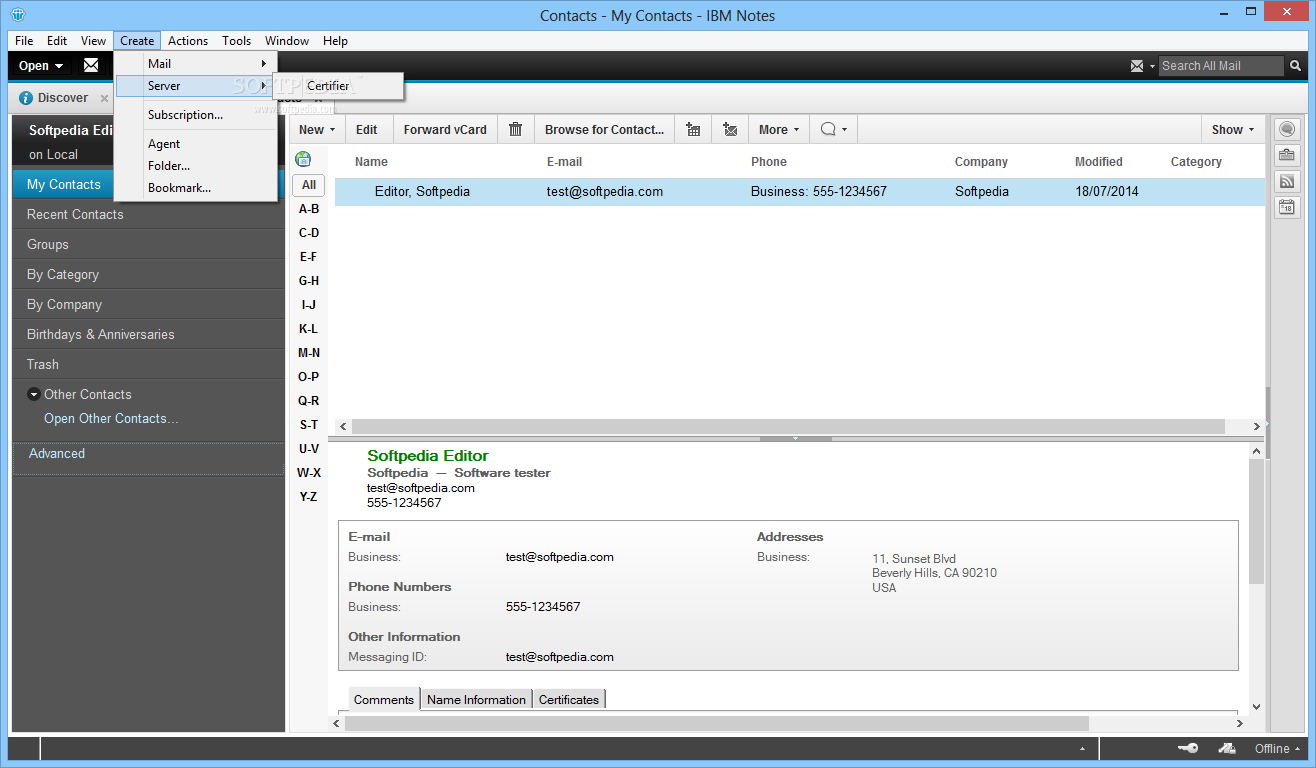Open the Trash view
The height and width of the screenshot is (768, 1316).
[x=149, y=364]
